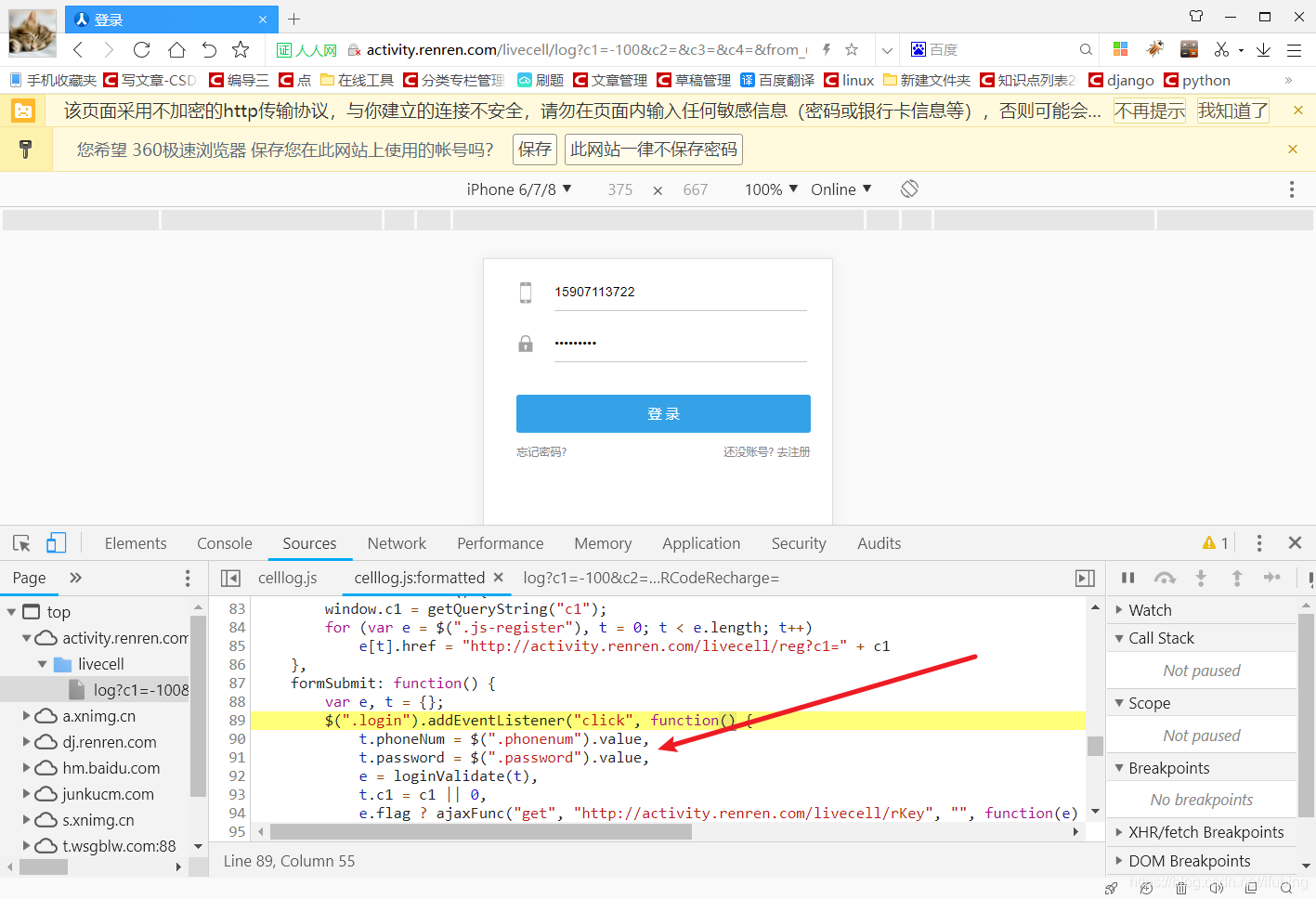
Task: Go back with the browser back arrow
Action: (79, 49)
